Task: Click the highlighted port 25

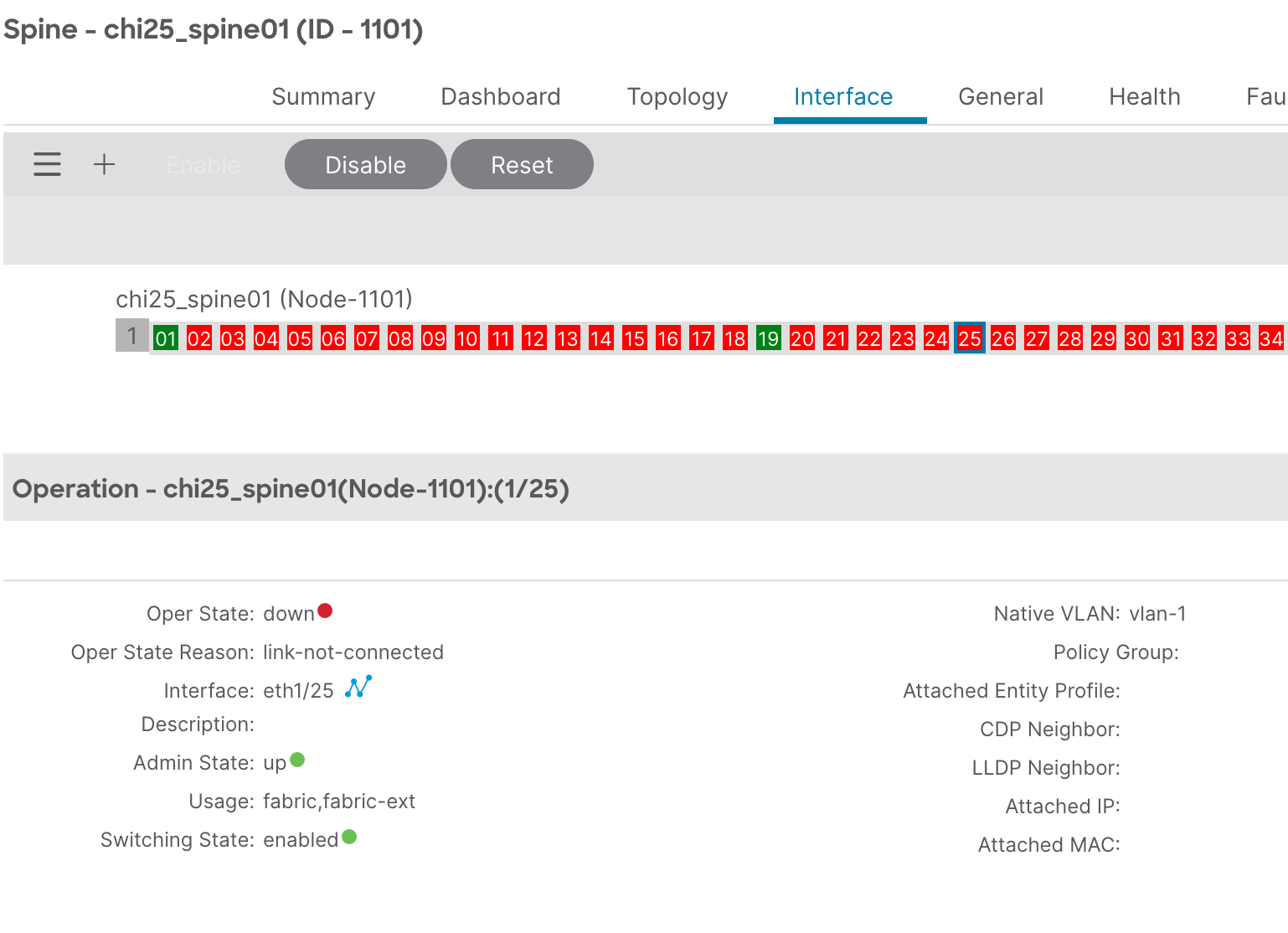Action: (x=969, y=338)
